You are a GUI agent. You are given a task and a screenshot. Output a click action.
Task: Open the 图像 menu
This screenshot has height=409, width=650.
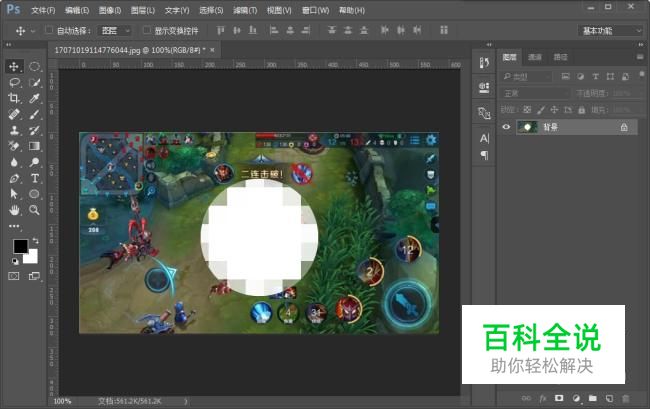(x=110, y=10)
